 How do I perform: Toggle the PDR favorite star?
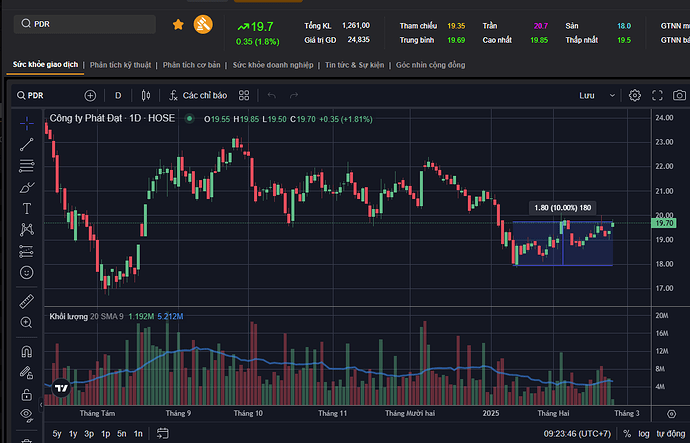click(178, 23)
